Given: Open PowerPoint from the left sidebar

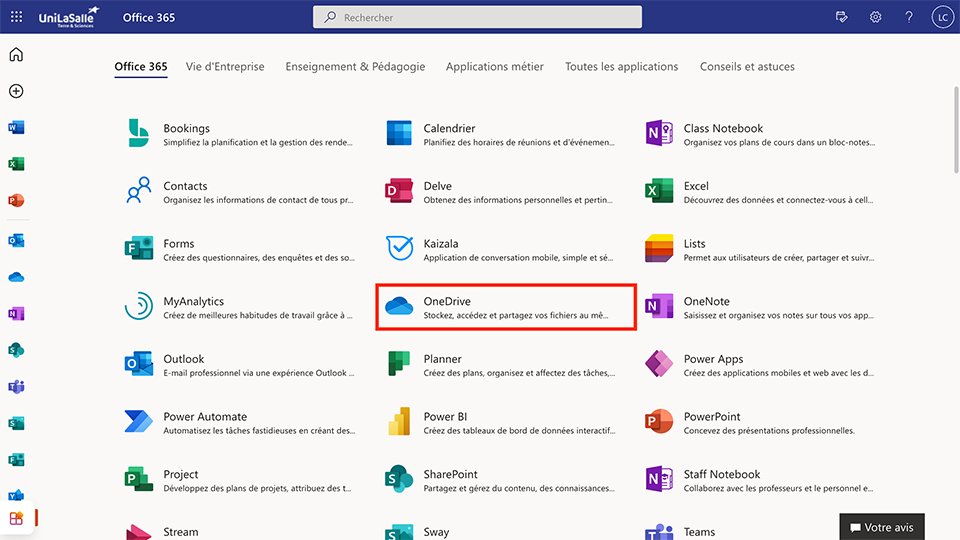Looking at the screenshot, I should click(x=17, y=200).
